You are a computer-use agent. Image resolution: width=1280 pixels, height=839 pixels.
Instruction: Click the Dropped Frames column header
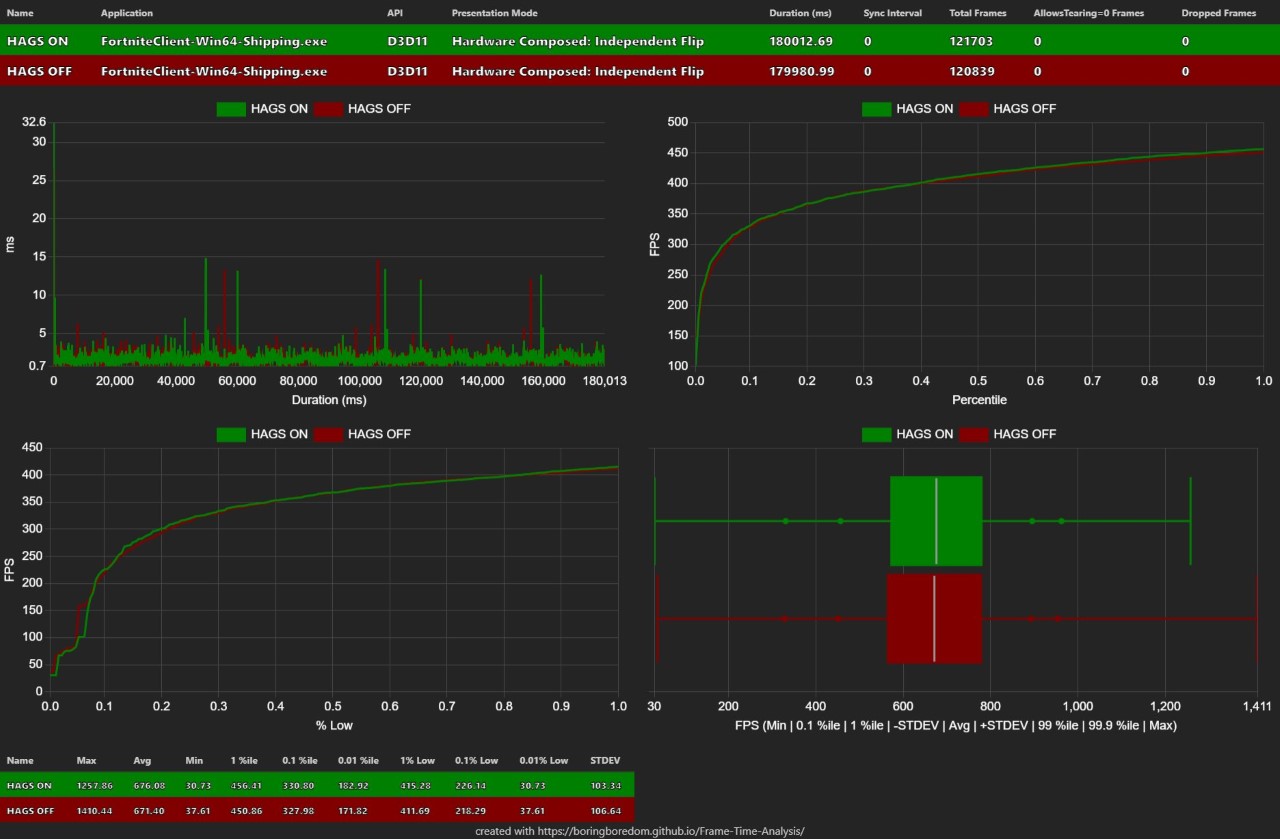(1217, 13)
